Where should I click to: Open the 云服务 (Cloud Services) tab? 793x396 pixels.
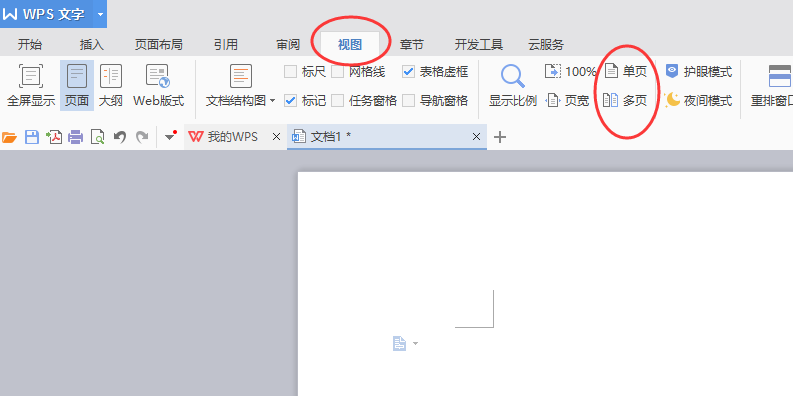click(x=546, y=45)
